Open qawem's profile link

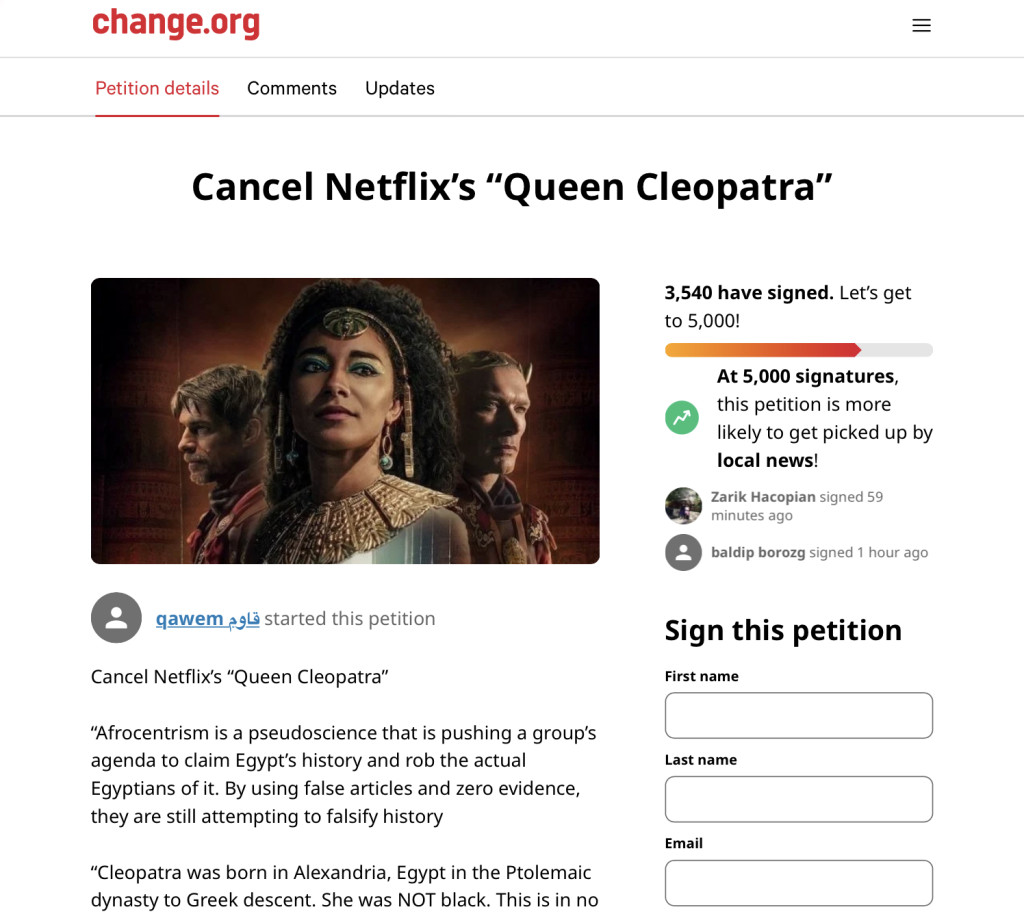207,618
